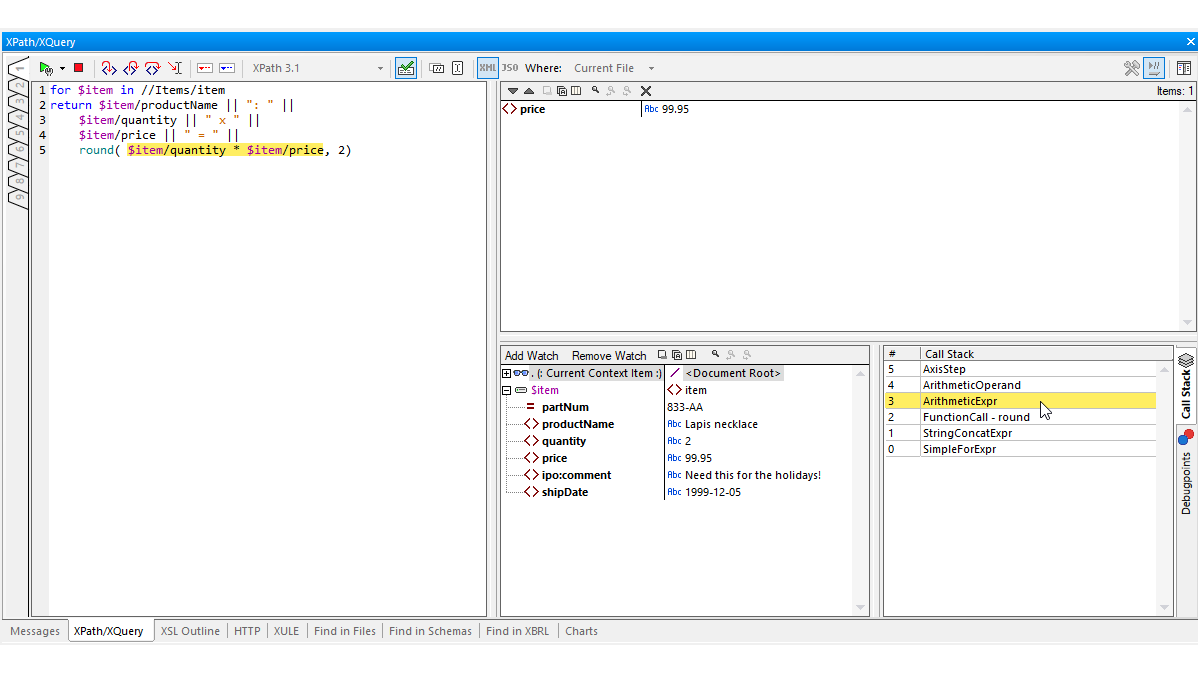Click Remove Watch
This screenshot has height=673, width=1198.
click(x=608, y=355)
